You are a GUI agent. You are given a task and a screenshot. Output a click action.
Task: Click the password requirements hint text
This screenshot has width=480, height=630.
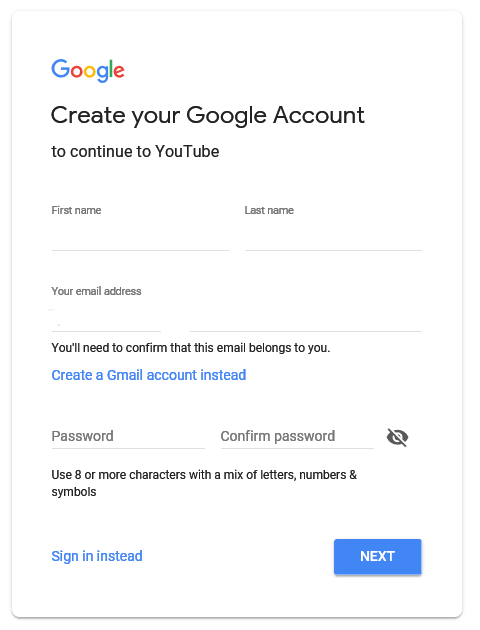point(204,483)
